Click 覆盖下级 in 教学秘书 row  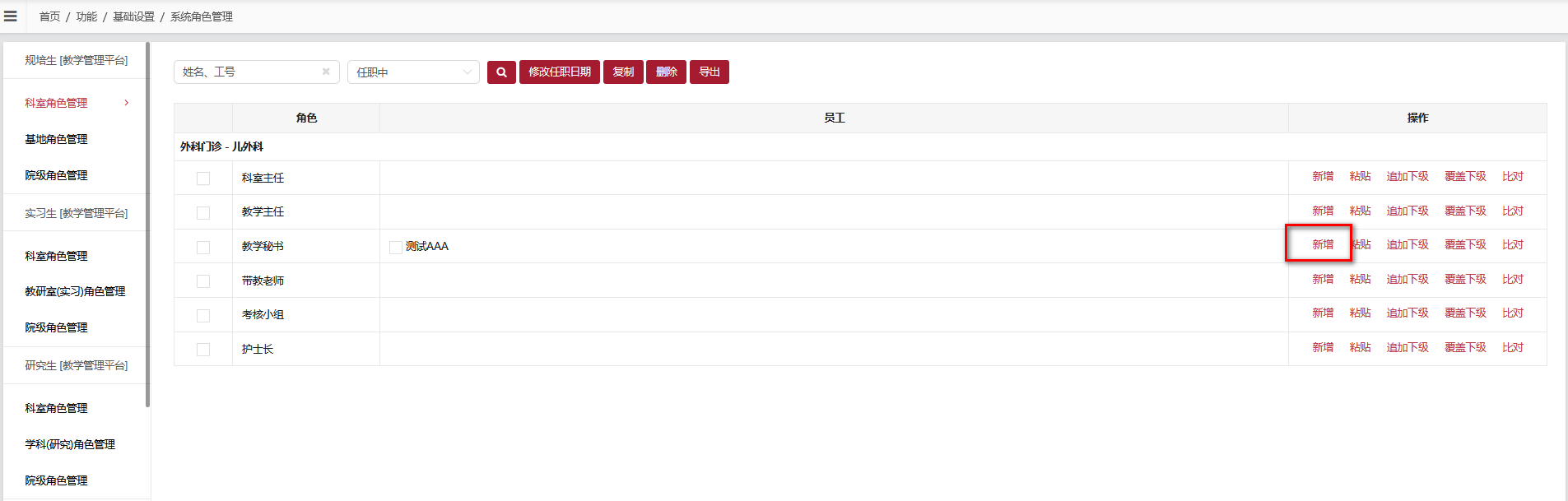point(1465,244)
